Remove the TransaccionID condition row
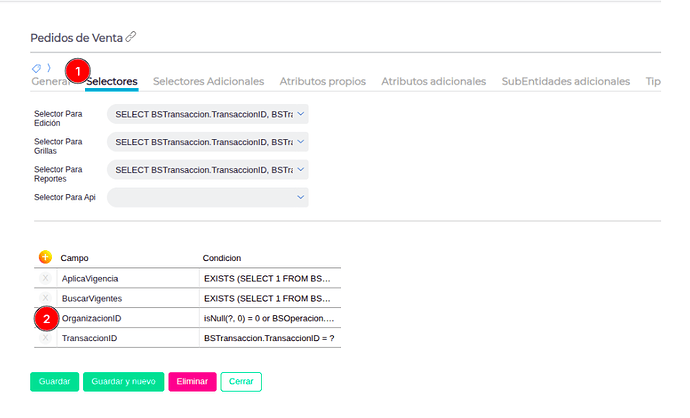 tap(45, 338)
